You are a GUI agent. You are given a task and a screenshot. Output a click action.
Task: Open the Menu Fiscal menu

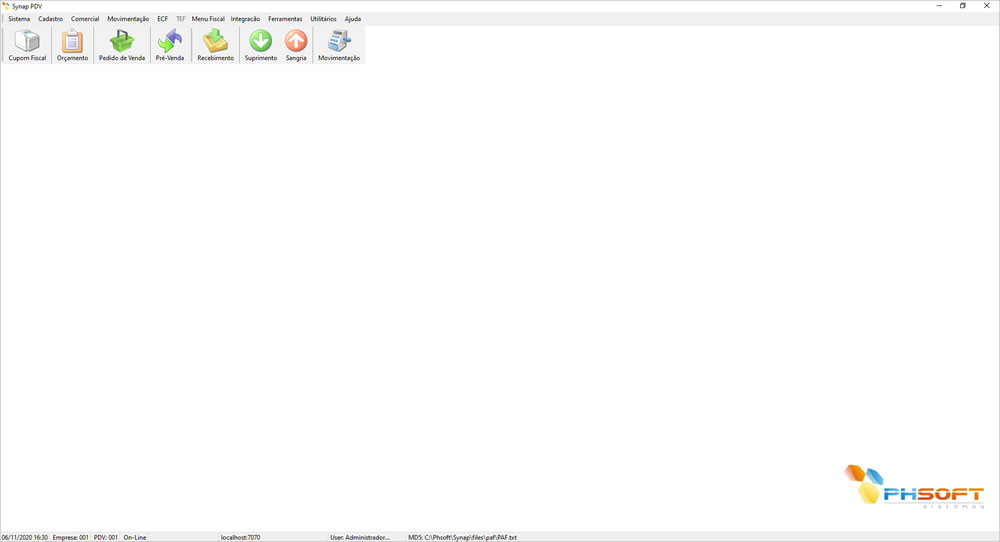tap(208, 19)
